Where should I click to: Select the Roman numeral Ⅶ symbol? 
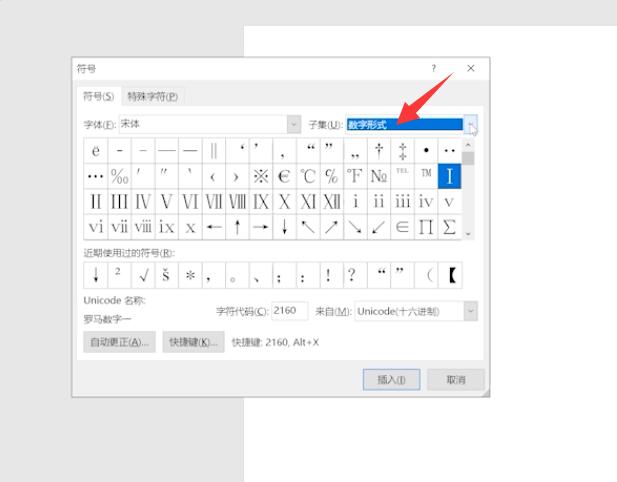(x=214, y=201)
